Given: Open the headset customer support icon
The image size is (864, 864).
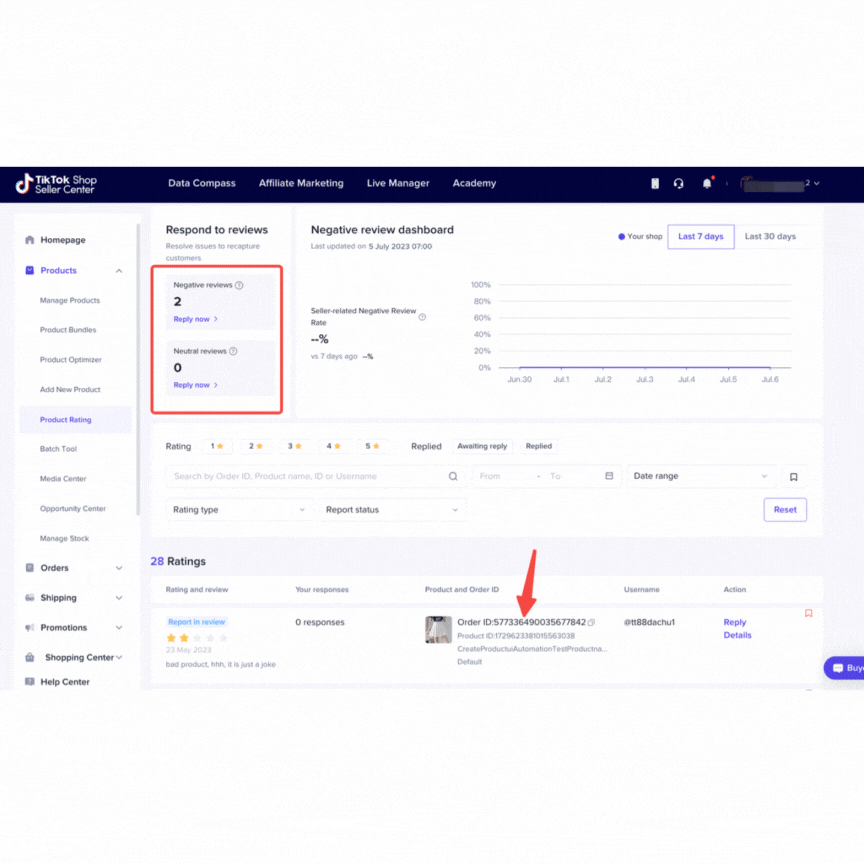Looking at the screenshot, I should 678,183.
